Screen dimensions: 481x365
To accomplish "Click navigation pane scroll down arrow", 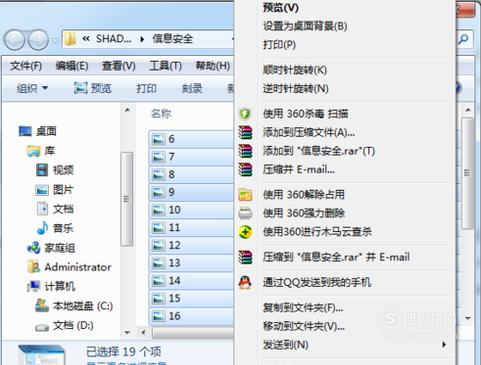I will point(127,332).
